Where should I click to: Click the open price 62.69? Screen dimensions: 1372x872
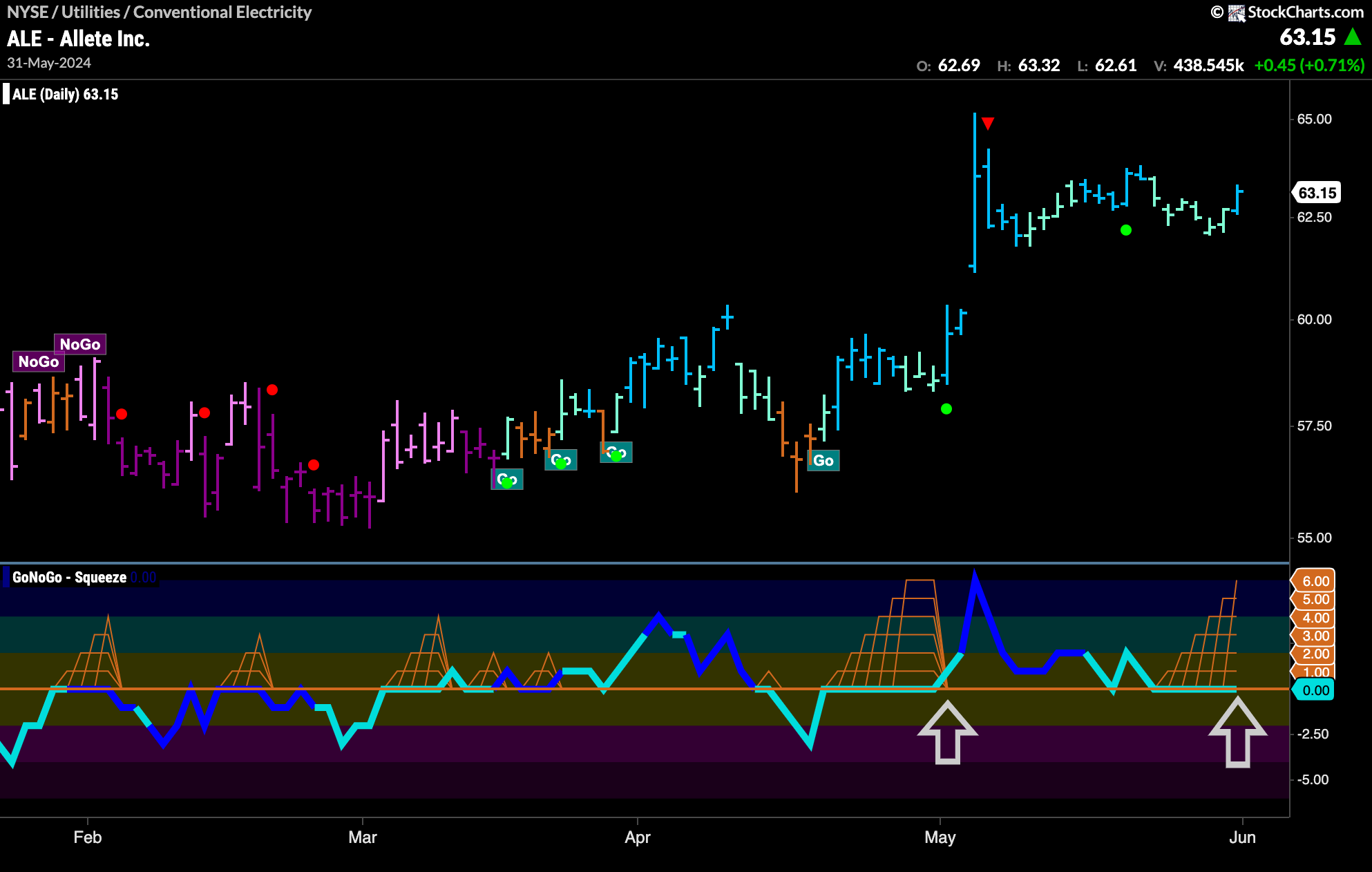959,66
